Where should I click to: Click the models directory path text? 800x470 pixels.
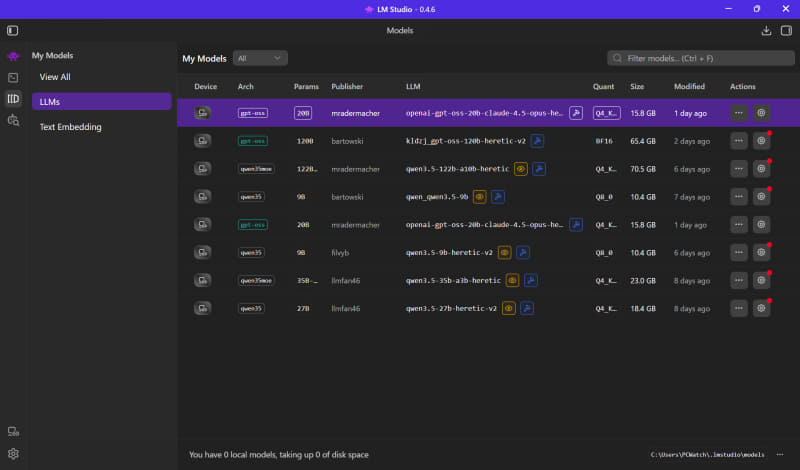point(707,455)
